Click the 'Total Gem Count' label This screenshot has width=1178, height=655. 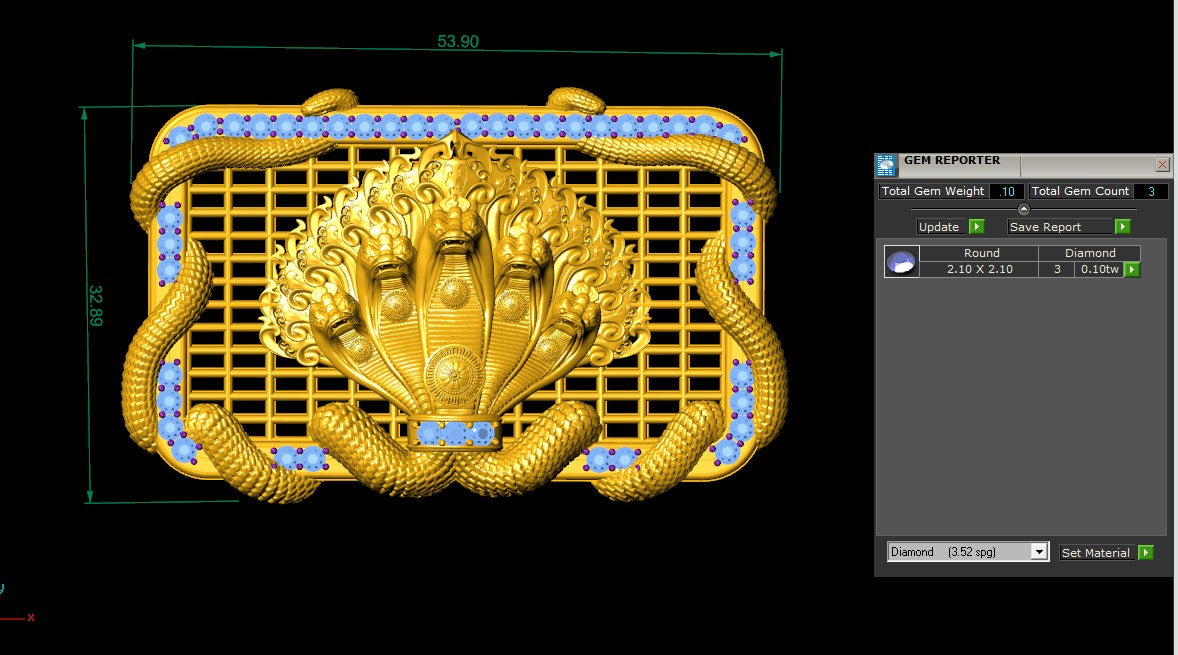pyautogui.click(x=1080, y=192)
